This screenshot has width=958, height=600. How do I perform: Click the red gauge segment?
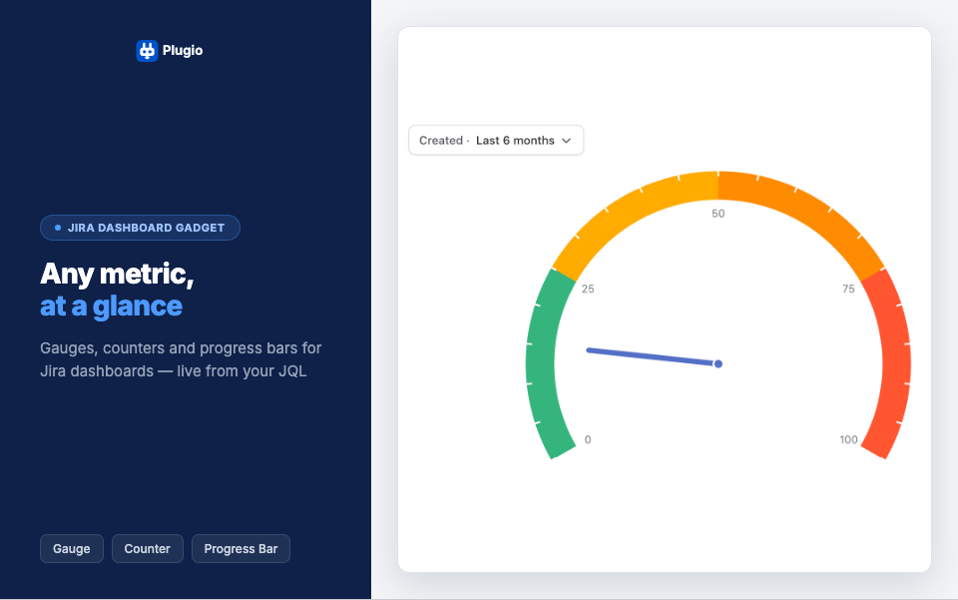click(x=896, y=364)
